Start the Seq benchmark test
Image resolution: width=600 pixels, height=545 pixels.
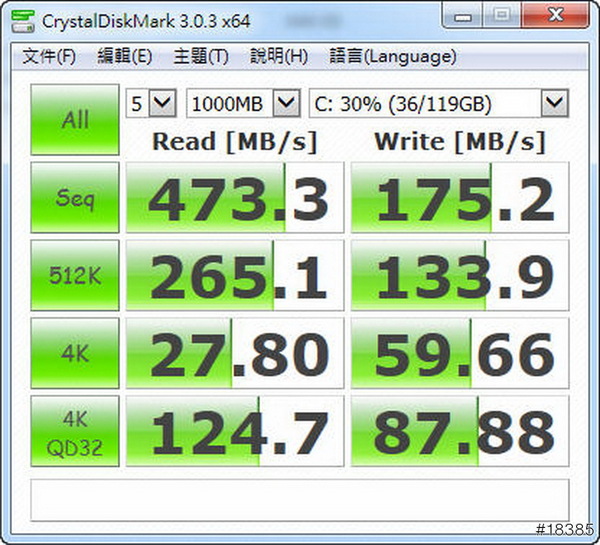pos(75,197)
